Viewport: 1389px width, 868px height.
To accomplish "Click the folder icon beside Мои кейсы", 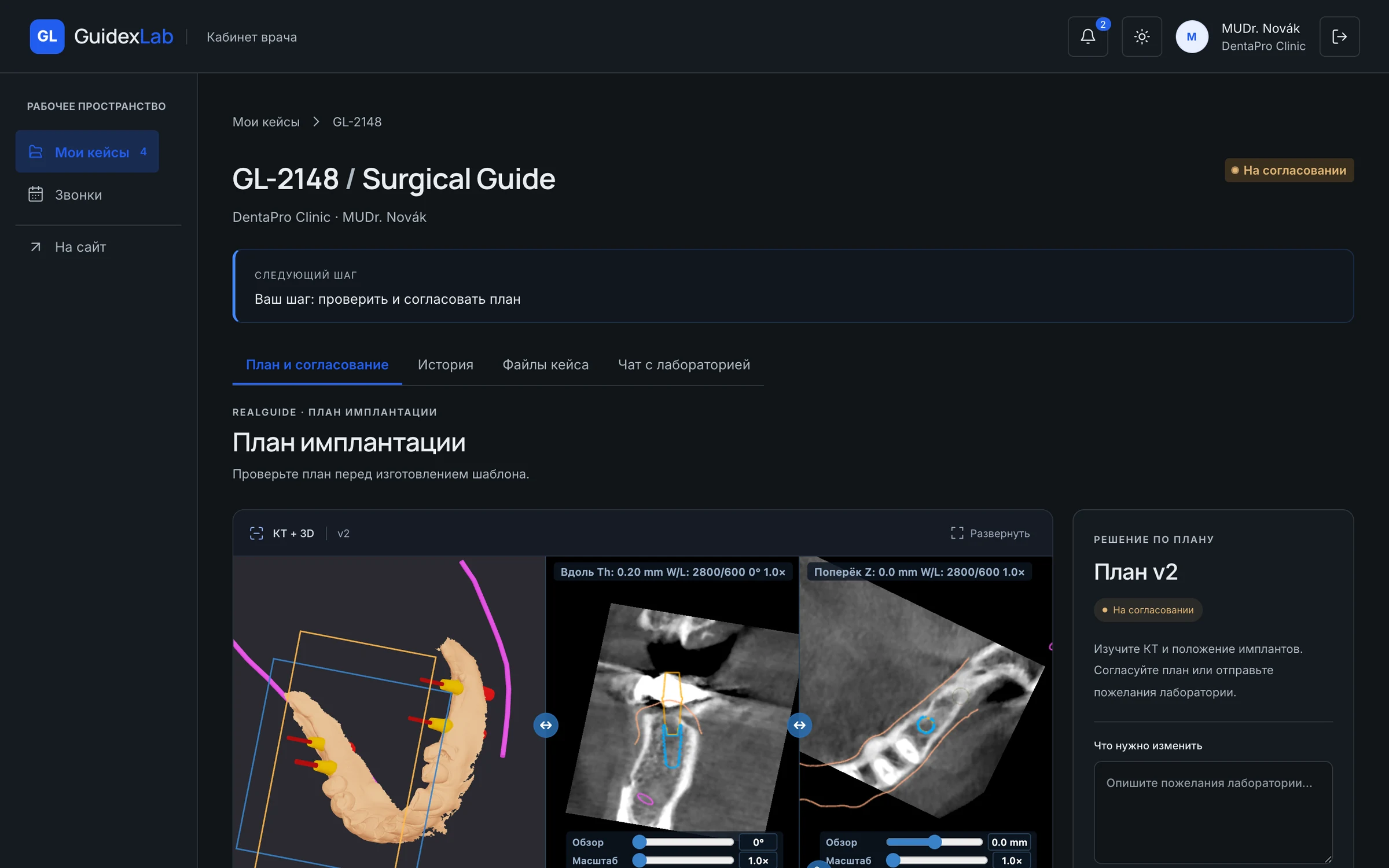I will coord(36,152).
